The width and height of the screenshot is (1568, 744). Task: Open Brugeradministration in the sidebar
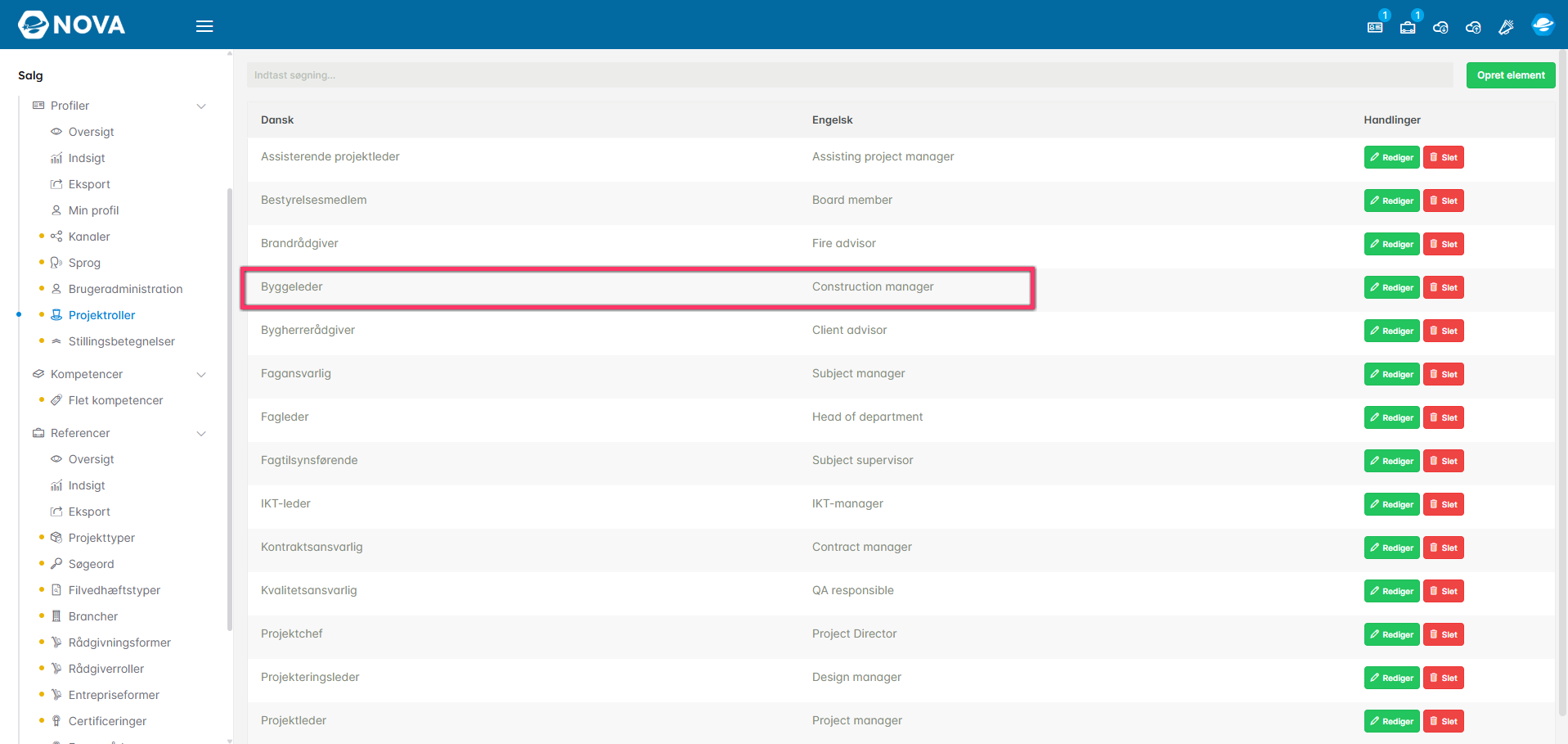coord(125,289)
